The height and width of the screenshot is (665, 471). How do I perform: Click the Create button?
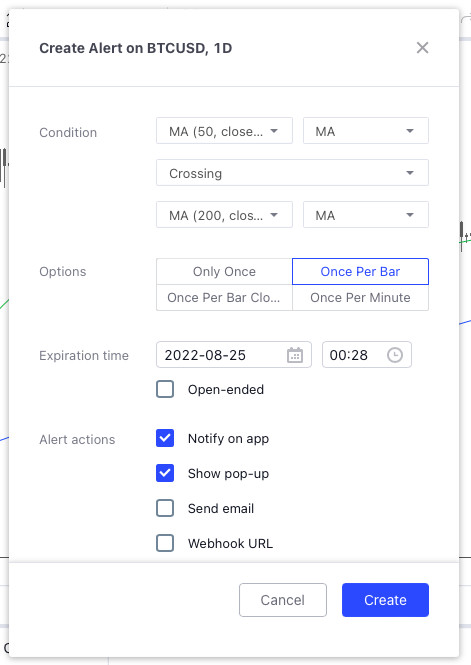click(385, 600)
